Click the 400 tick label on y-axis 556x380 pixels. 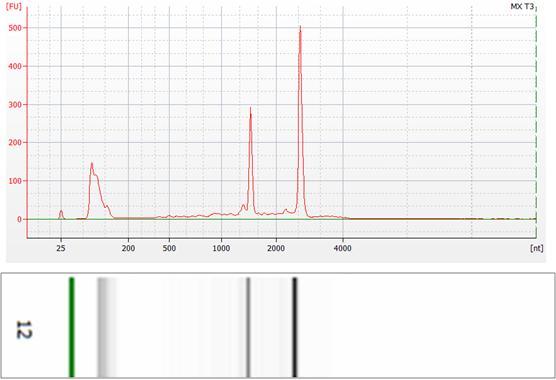click(15, 66)
